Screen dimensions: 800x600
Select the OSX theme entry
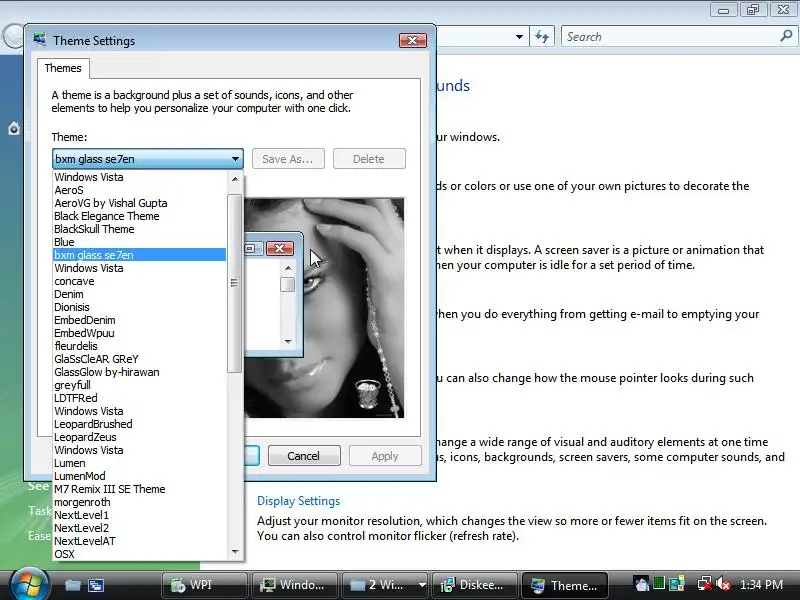pos(139,554)
